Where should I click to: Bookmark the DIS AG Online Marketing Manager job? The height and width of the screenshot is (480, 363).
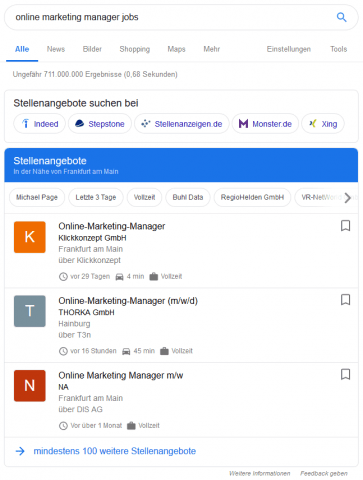345,374
